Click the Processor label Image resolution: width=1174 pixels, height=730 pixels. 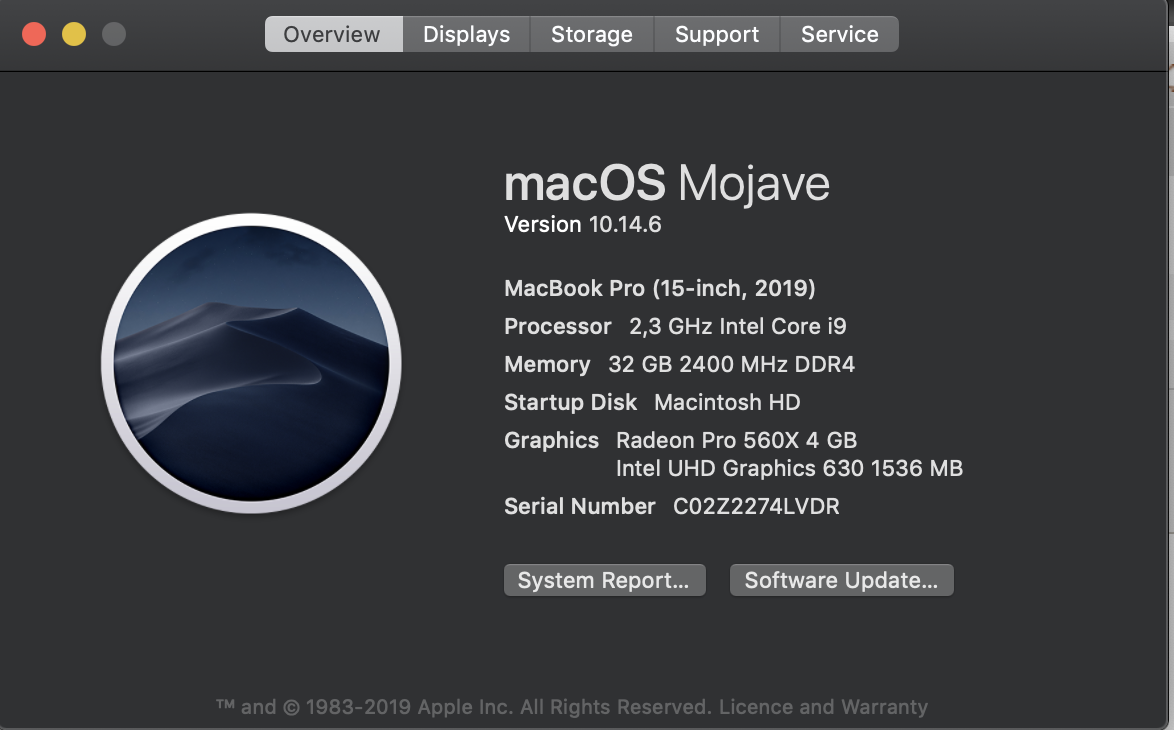[558, 326]
